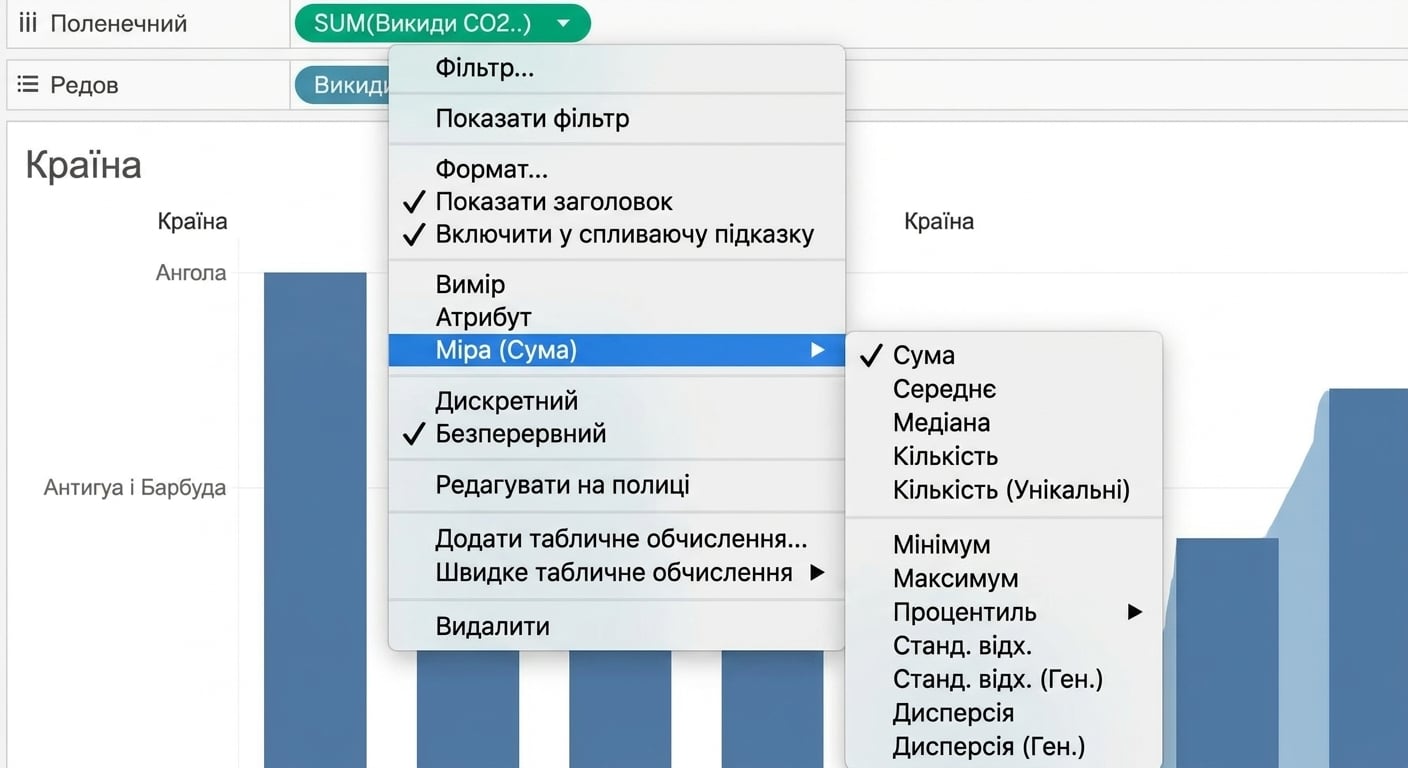The height and width of the screenshot is (768, 1408).
Task: Select Дисперсія (Ген.) aggregation
Action: tap(1004, 746)
